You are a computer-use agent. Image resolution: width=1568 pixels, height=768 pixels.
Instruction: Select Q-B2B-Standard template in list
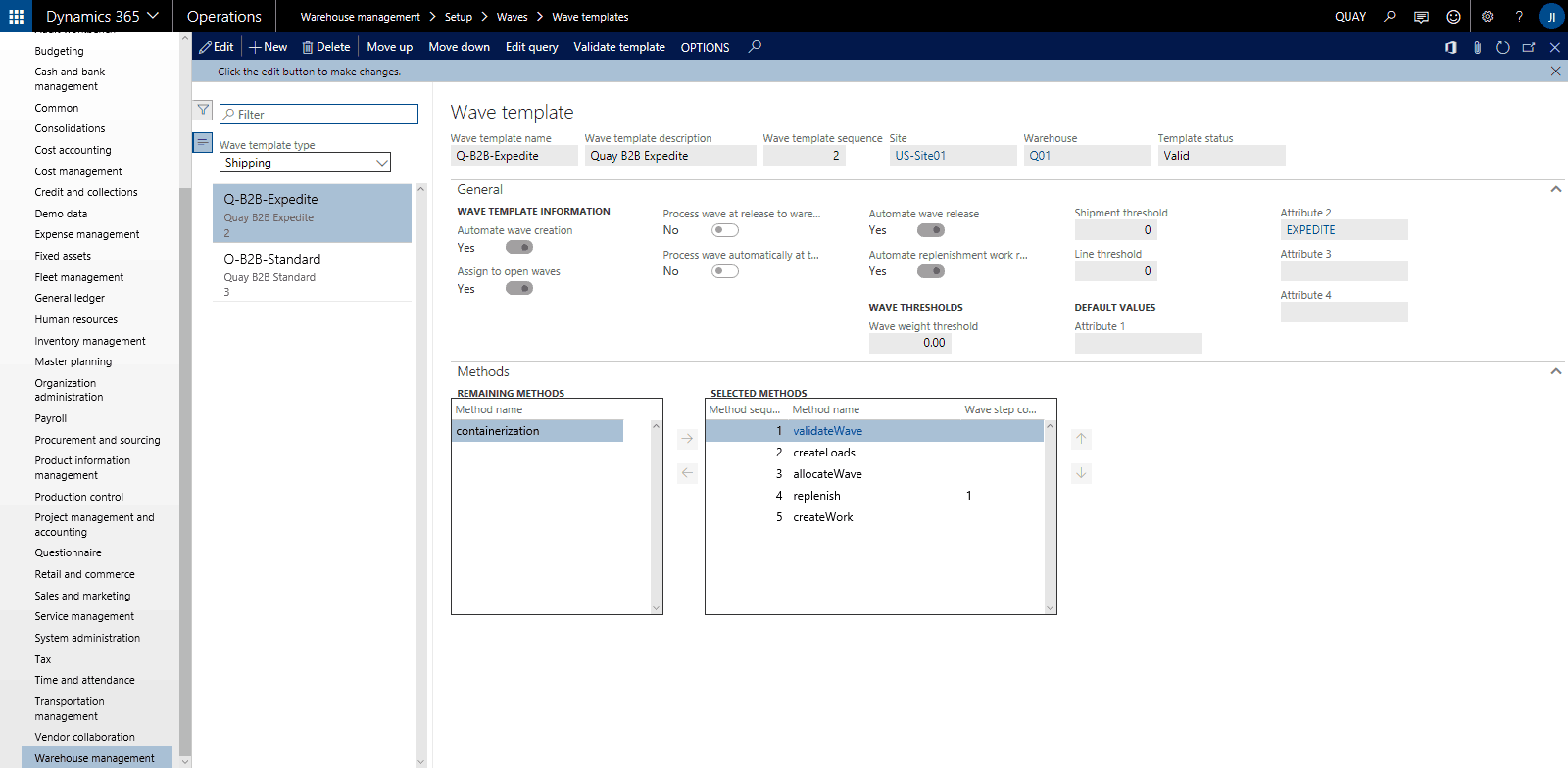312,272
